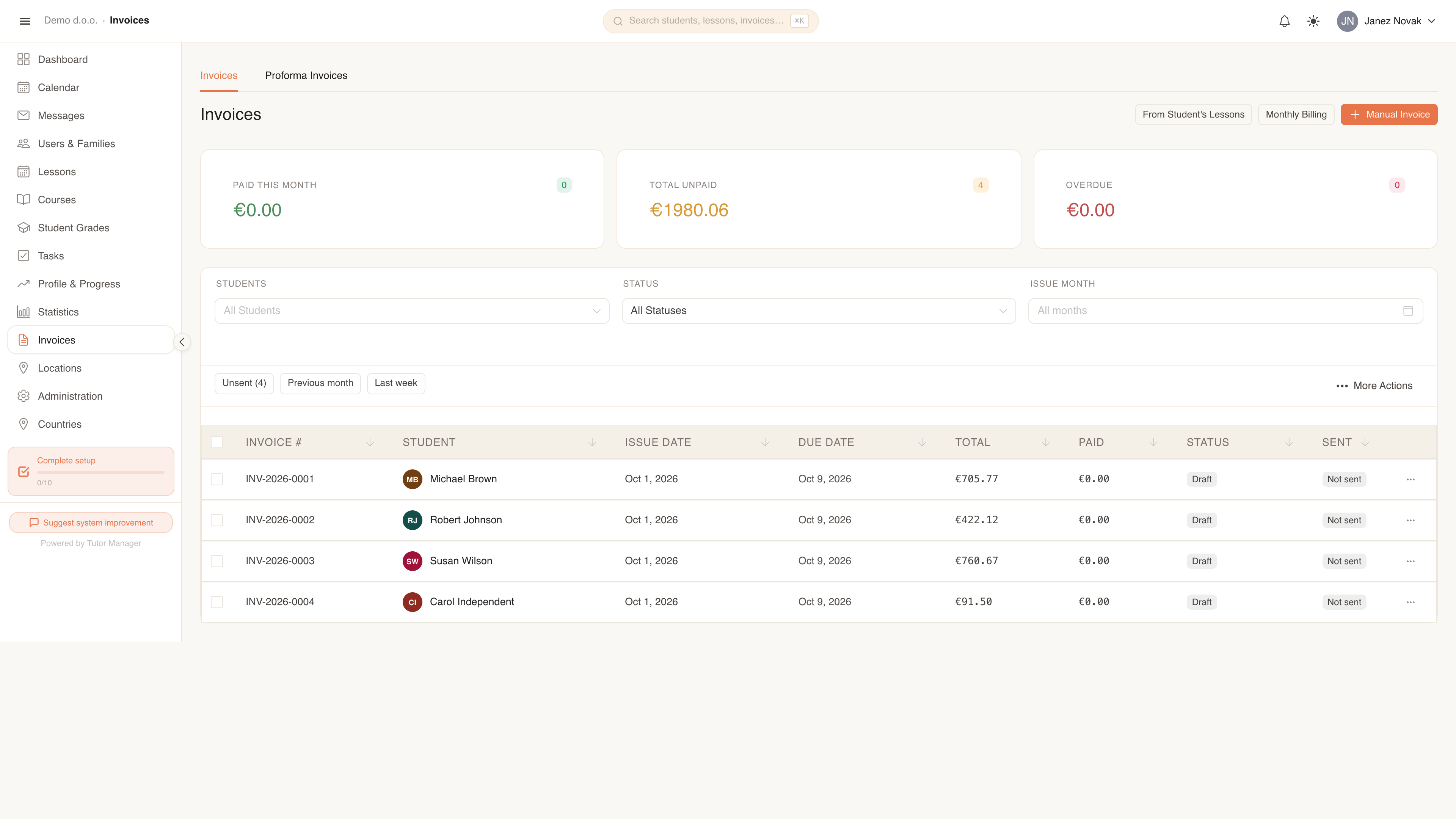The width and height of the screenshot is (1456, 819).
Task: Open row actions for INV-2026-0003
Action: click(x=1410, y=561)
